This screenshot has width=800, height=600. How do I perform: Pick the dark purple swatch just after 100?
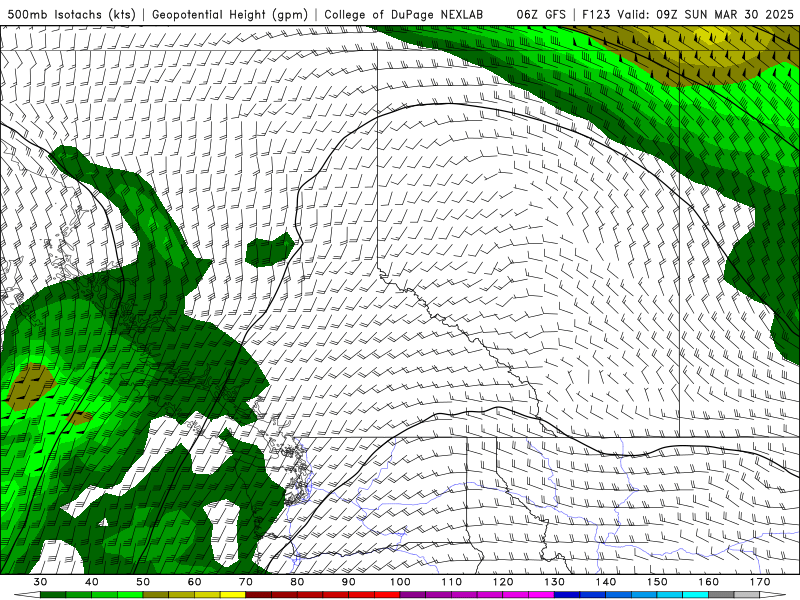tap(413, 595)
